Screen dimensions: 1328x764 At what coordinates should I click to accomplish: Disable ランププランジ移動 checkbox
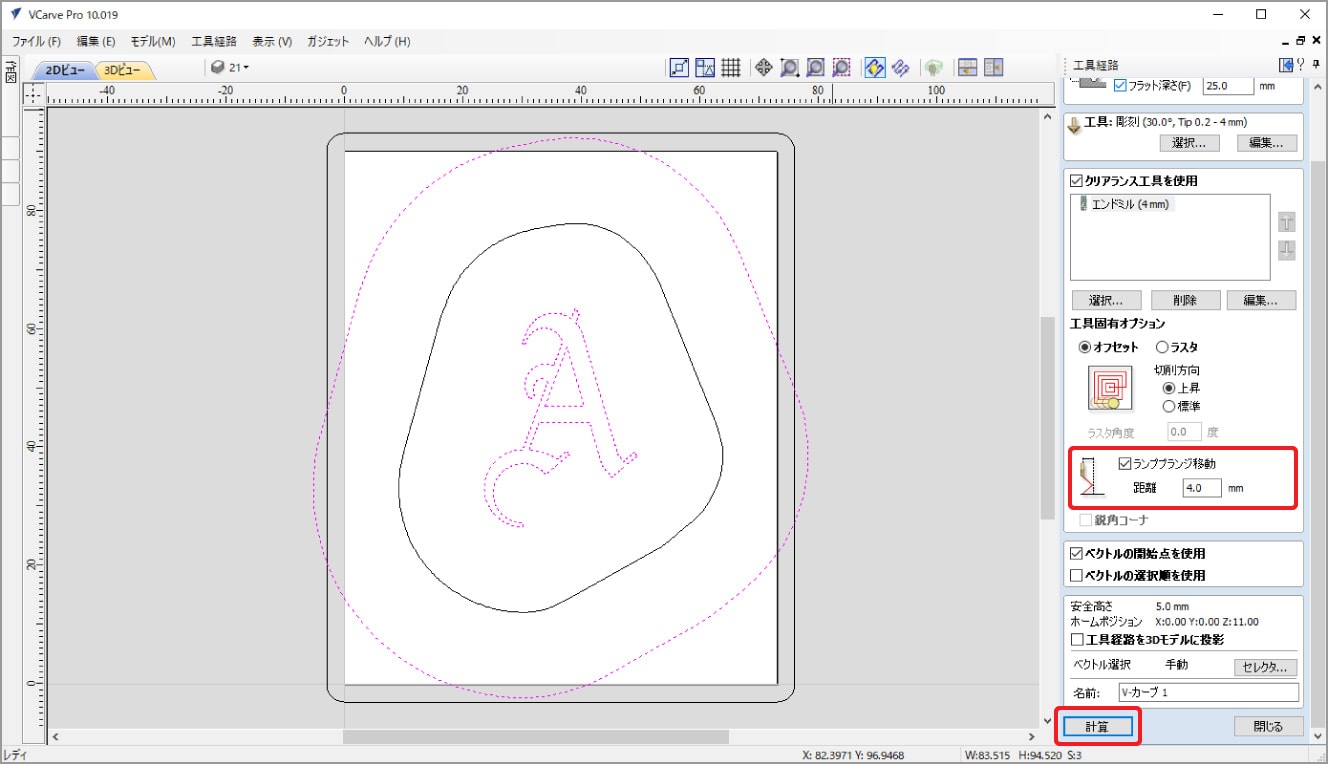pyautogui.click(x=1125, y=464)
